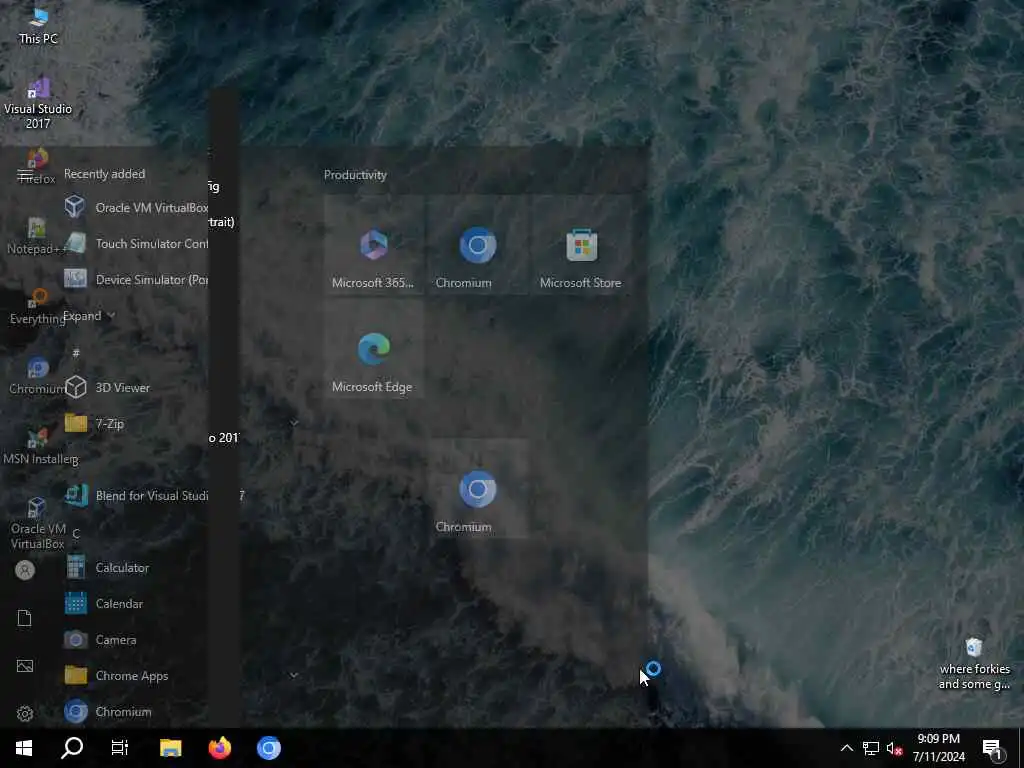Expand the Recently added list
The width and height of the screenshot is (1024, 768).
[89, 316]
